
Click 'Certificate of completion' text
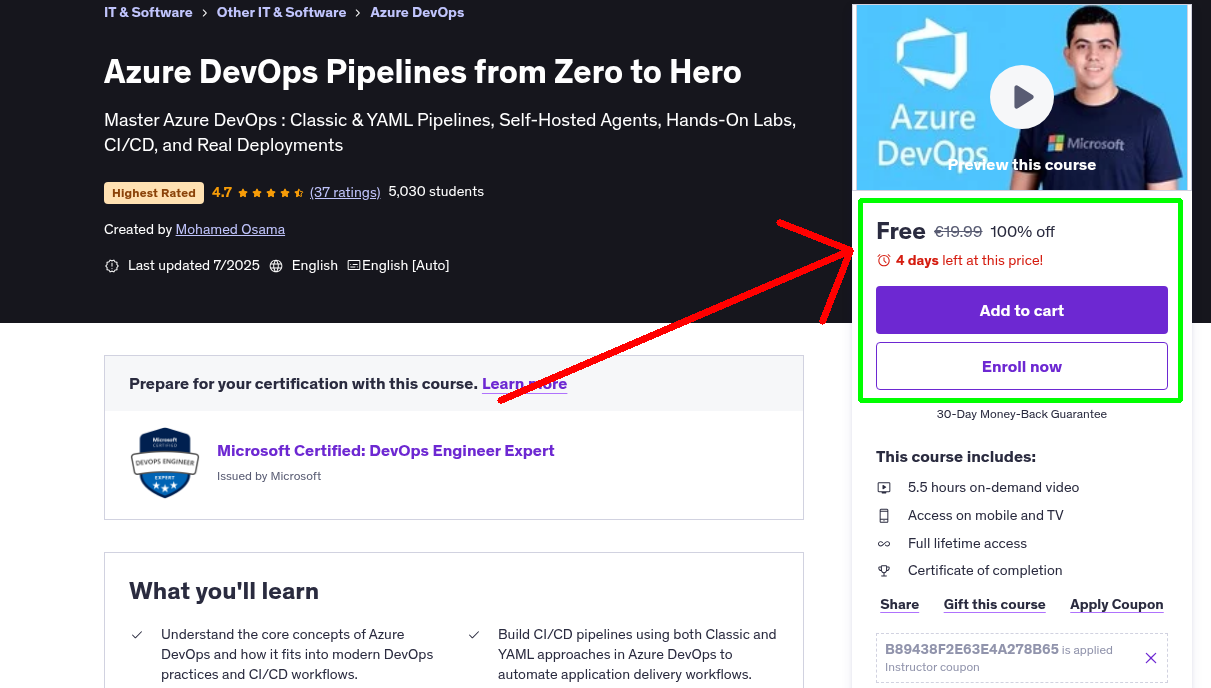tap(985, 571)
